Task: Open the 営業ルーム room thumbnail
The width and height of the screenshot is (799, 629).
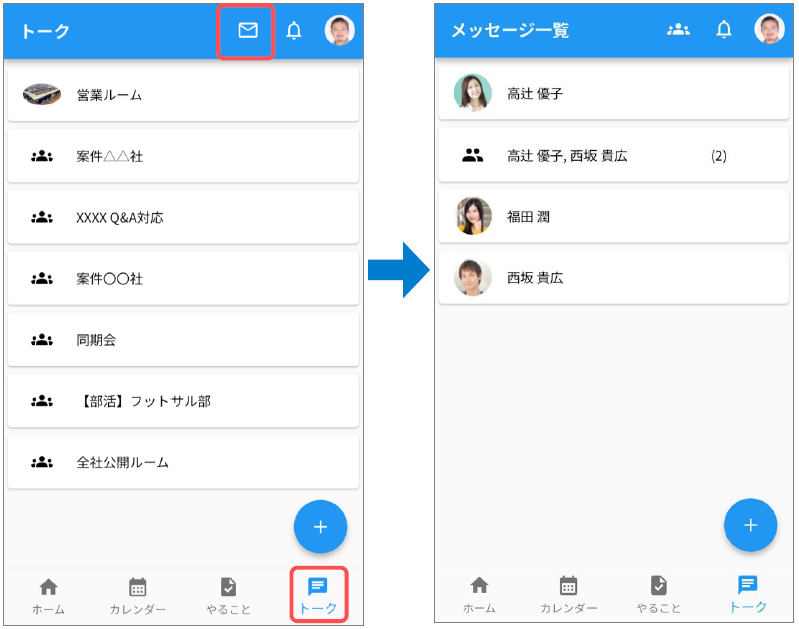Action: pyautogui.click(x=42, y=94)
